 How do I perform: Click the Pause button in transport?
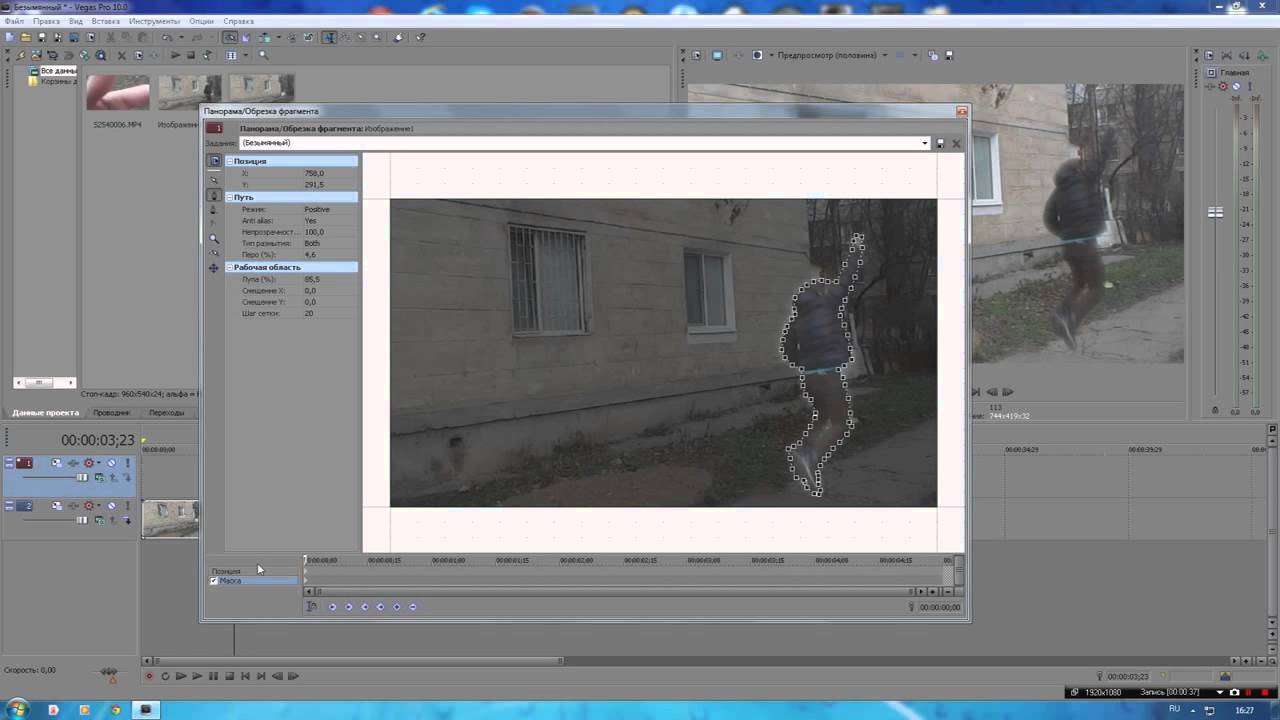click(213, 676)
